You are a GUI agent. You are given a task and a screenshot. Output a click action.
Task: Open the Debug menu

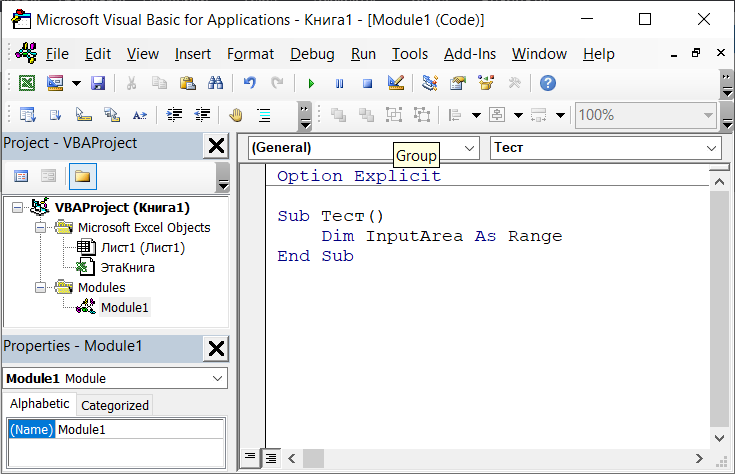[x=312, y=54]
